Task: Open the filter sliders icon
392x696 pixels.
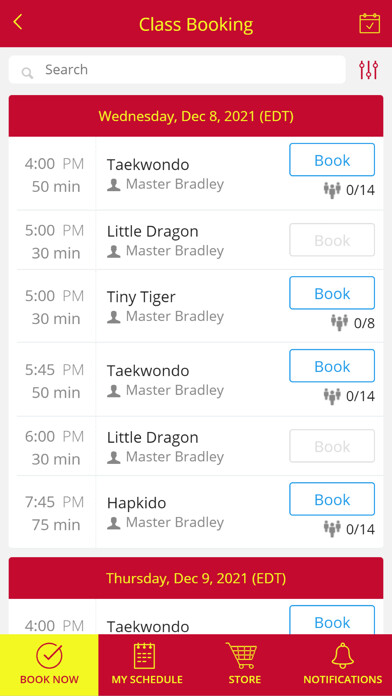Action: tap(368, 70)
